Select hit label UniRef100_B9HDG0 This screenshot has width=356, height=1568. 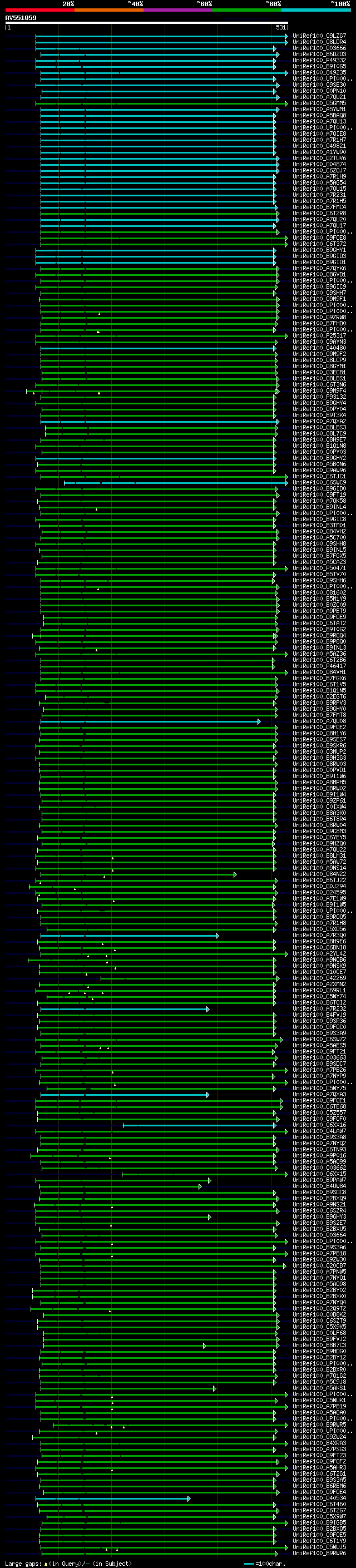319,1351
